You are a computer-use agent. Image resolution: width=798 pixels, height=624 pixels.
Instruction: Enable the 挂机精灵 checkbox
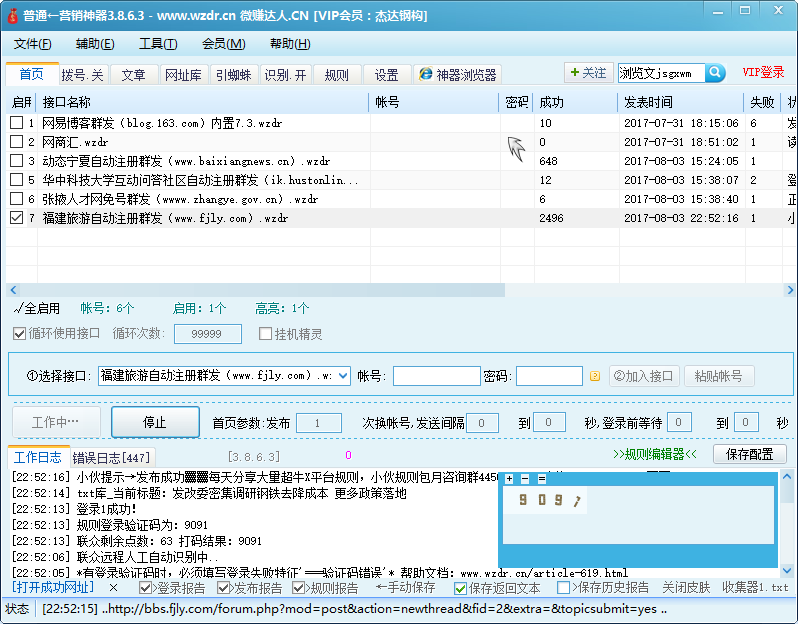(266, 334)
